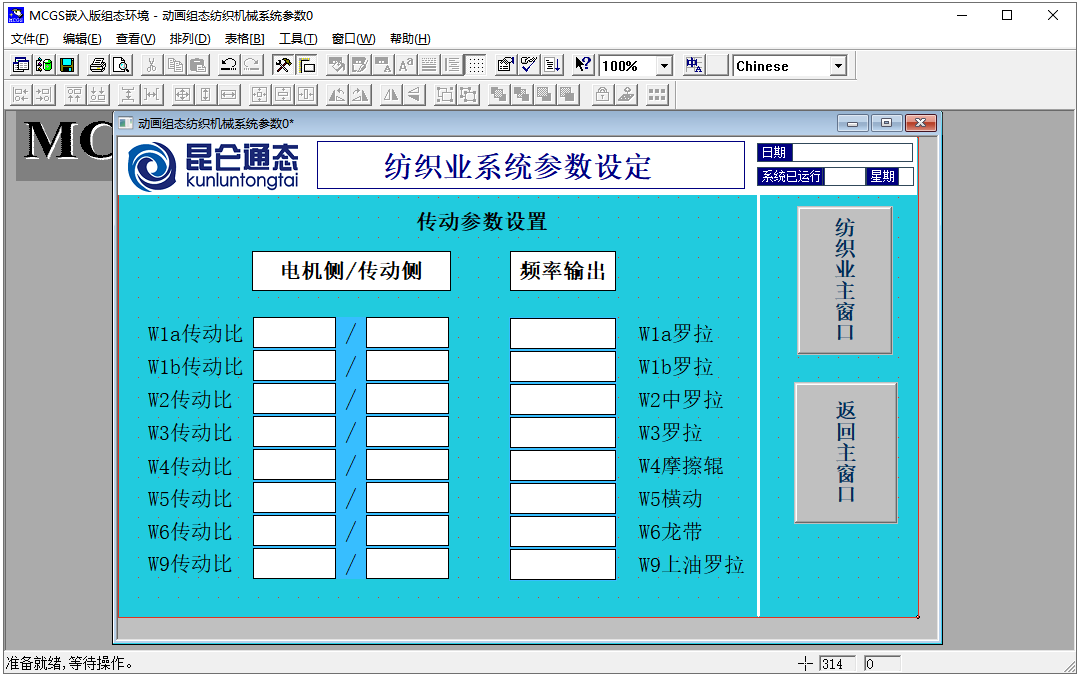Screen dimensions: 1082x678
Task: Click the fill color paint bucket icon
Action: point(337,66)
